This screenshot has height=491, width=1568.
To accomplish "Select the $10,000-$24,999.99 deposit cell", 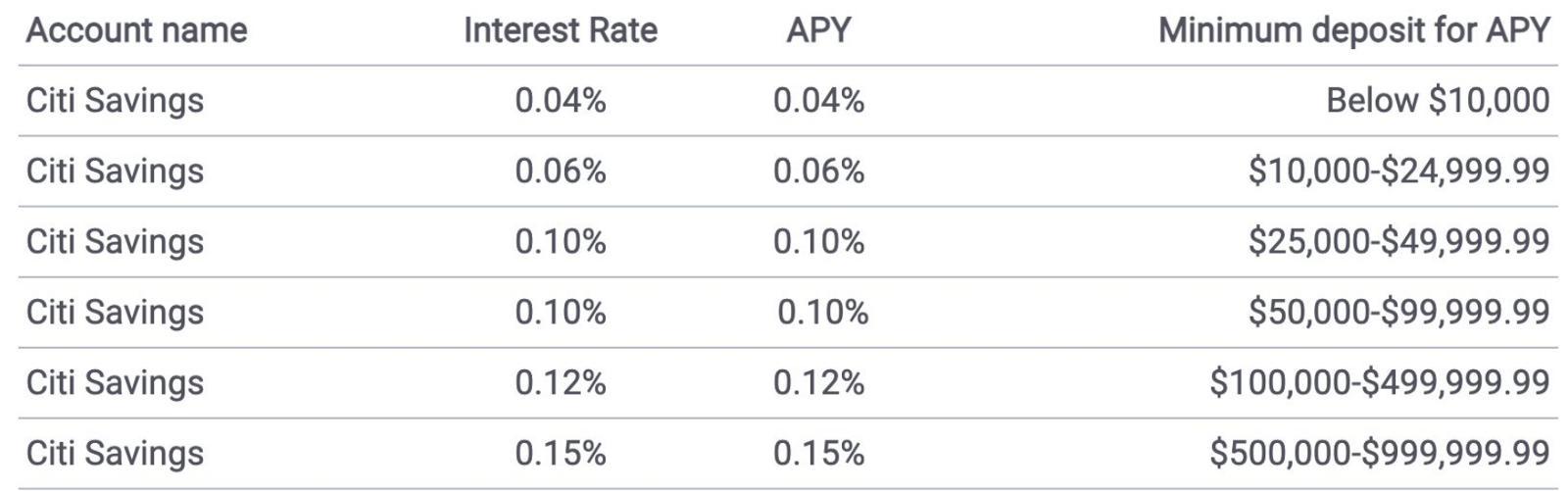I will click(1398, 171).
